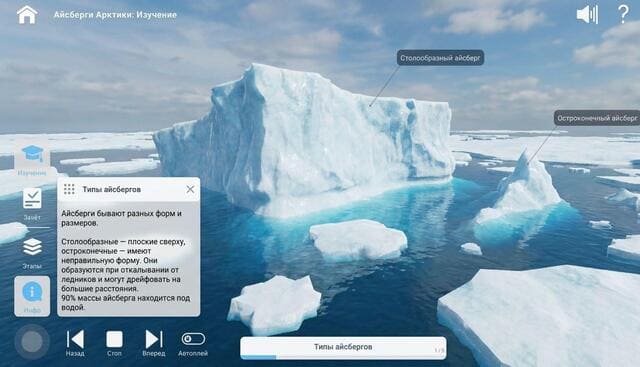Click the Типы айсбергов progress bar

pyautogui.click(x=343, y=348)
